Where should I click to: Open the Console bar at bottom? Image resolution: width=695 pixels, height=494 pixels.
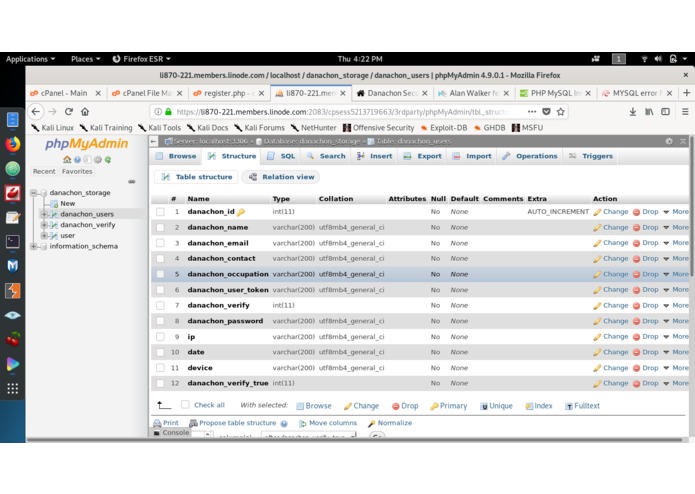tap(171, 432)
